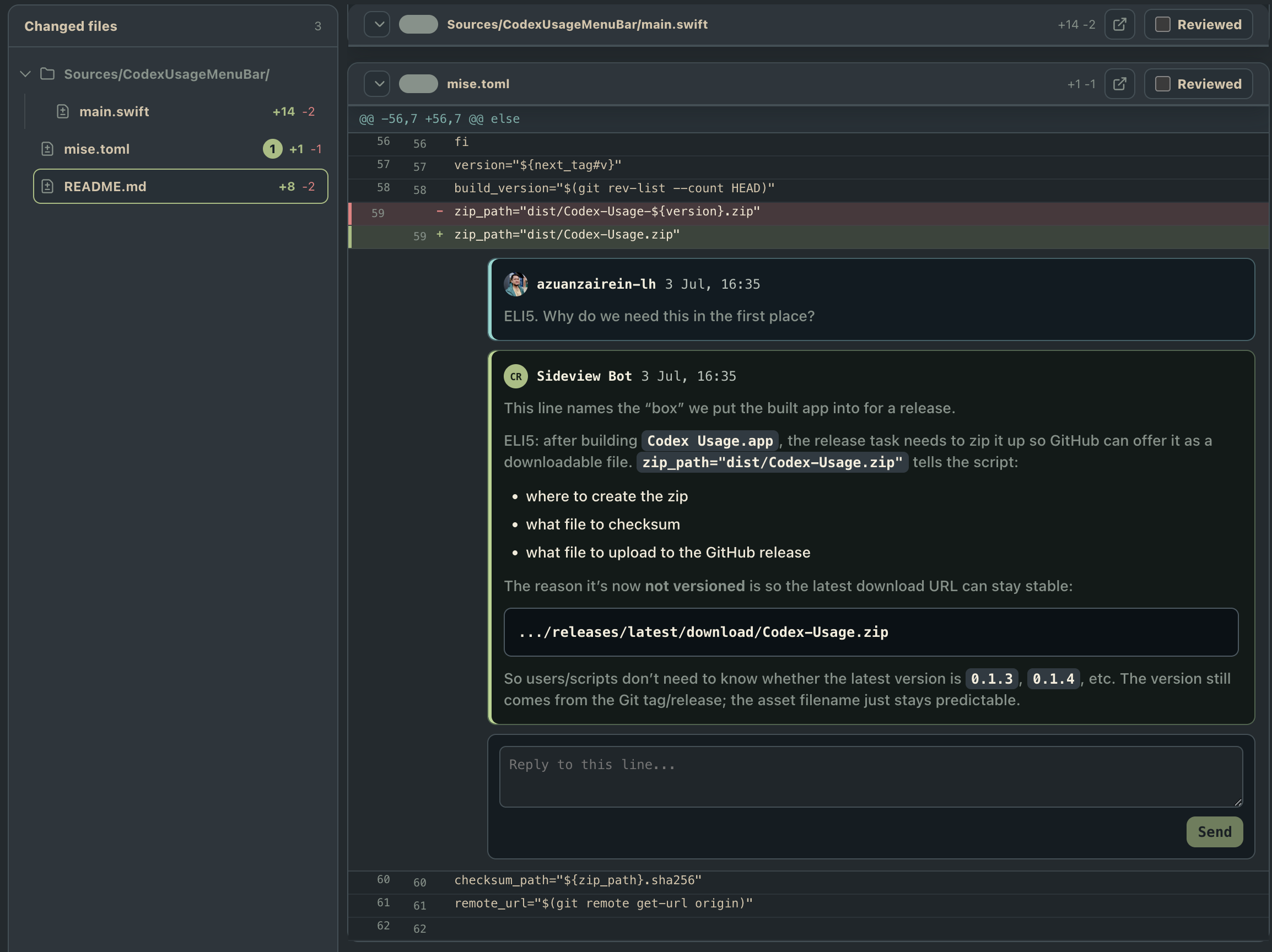Image resolution: width=1272 pixels, height=952 pixels.
Task: Collapse the main.swift diff chevron
Action: 377,25
